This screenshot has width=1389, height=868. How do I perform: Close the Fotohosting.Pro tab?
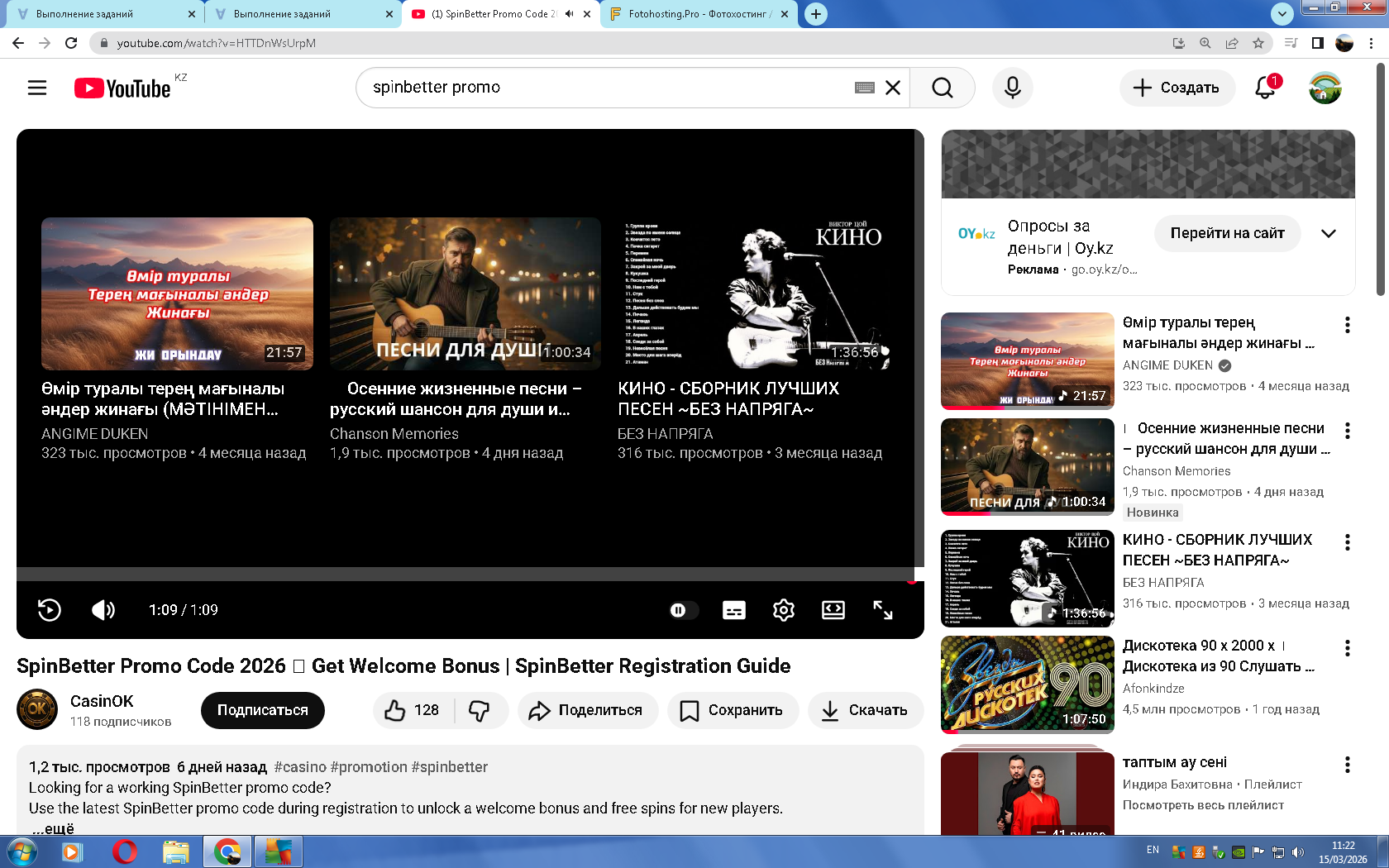(x=785, y=14)
